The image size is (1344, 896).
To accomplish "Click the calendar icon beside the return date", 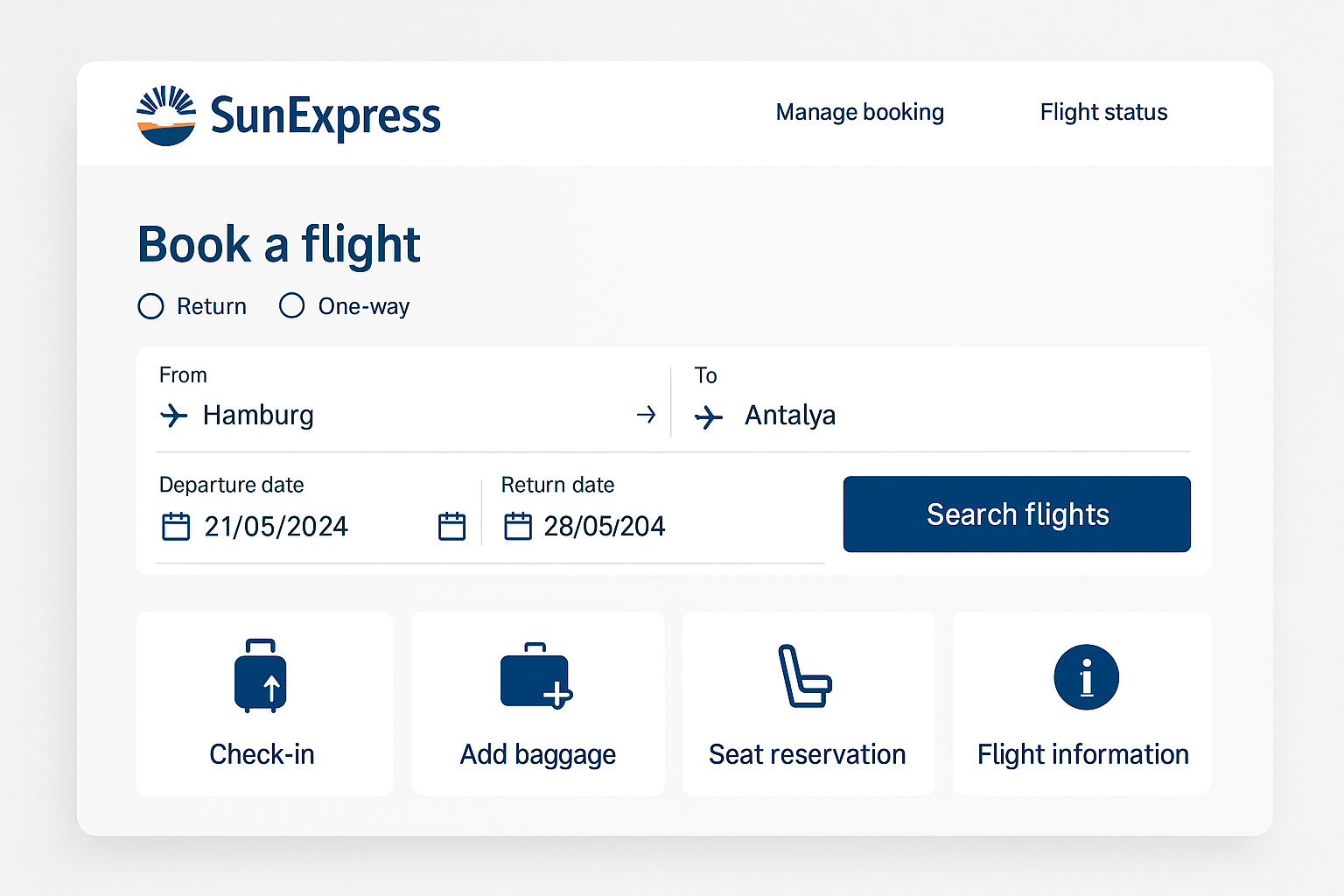I will [517, 525].
